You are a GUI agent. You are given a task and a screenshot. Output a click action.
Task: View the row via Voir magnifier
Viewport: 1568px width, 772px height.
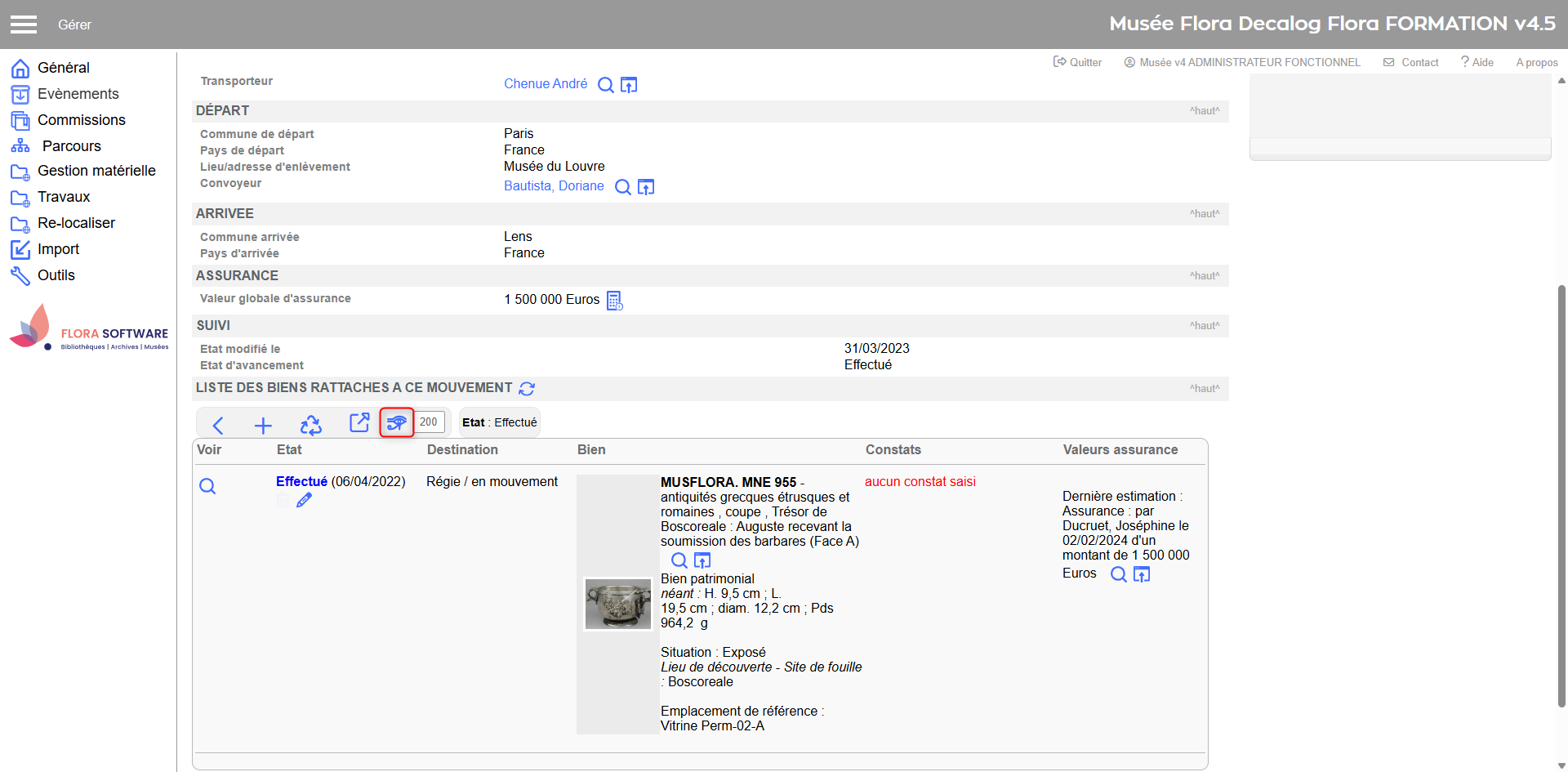click(x=207, y=486)
